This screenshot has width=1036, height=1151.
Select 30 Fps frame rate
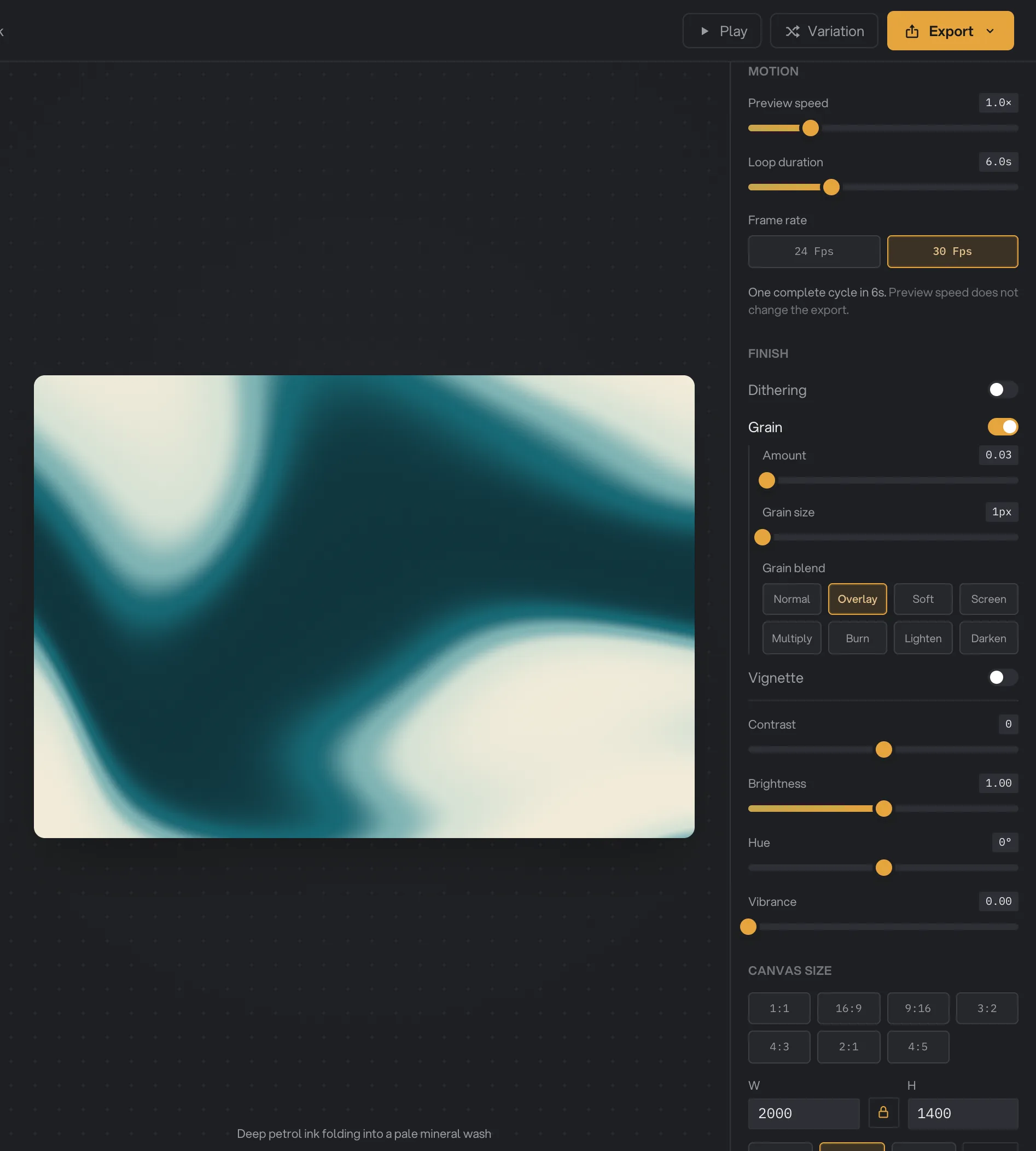[952, 252]
